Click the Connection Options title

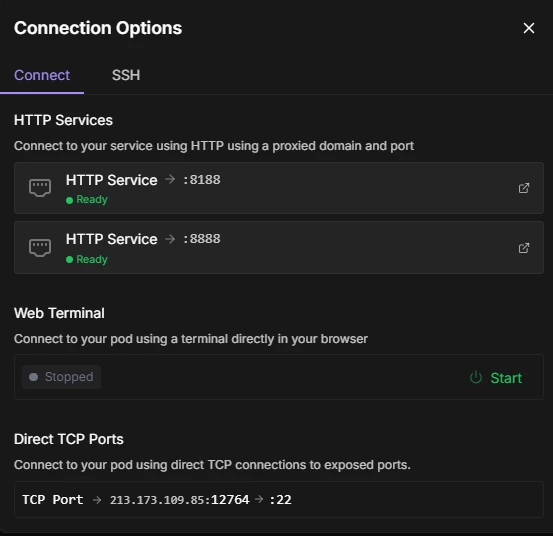pyautogui.click(x=98, y=28)
